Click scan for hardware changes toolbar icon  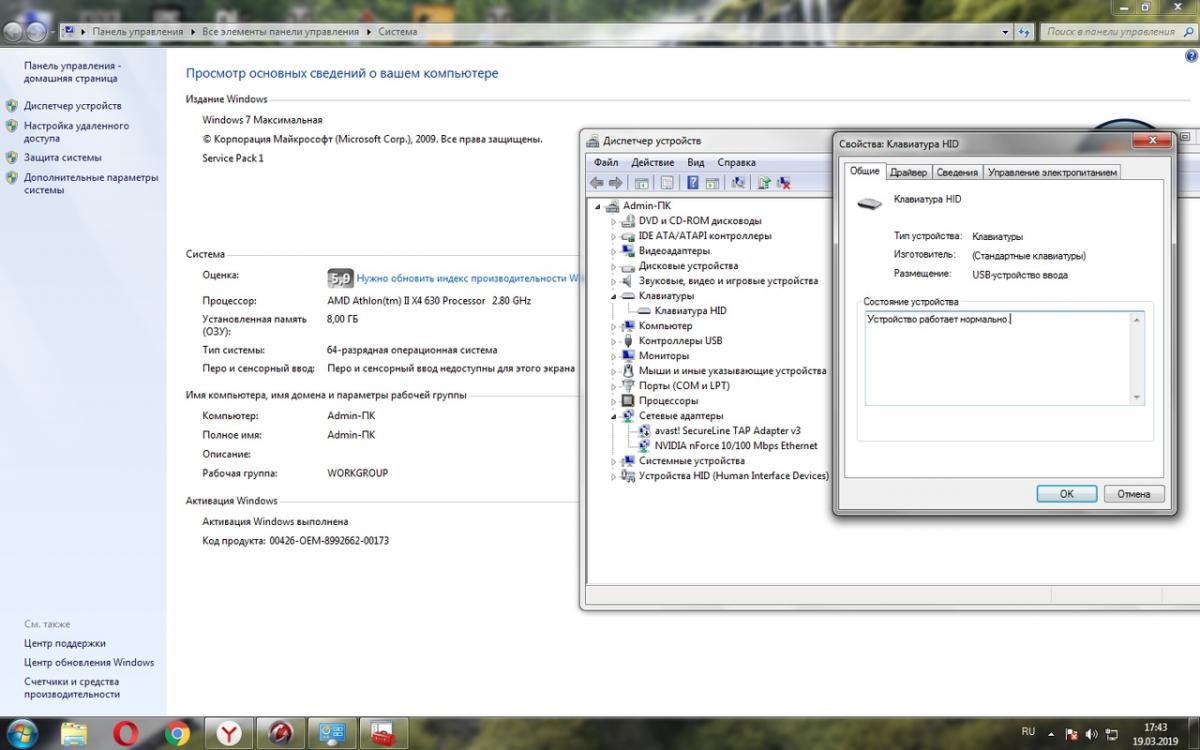[738, 183]
